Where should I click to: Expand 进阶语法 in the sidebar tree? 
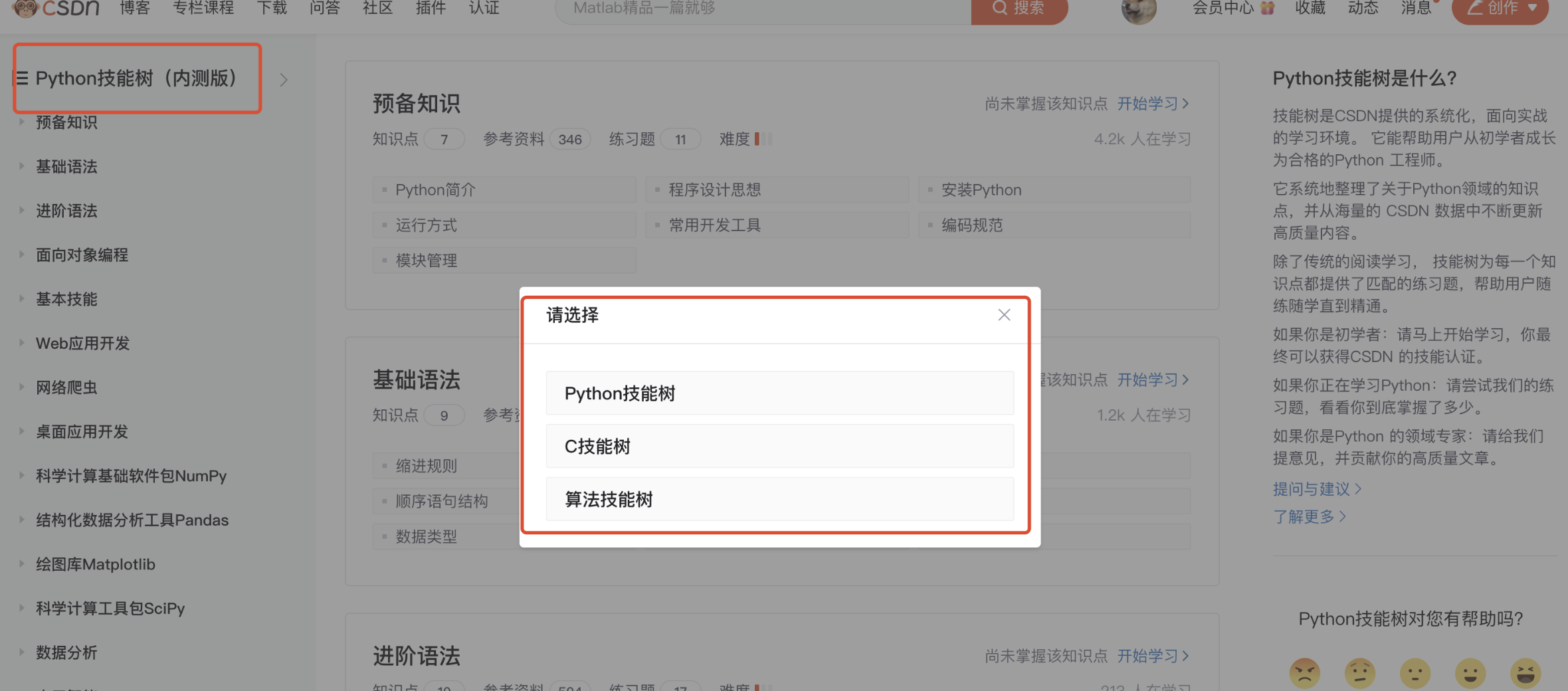tap(22, 210)
